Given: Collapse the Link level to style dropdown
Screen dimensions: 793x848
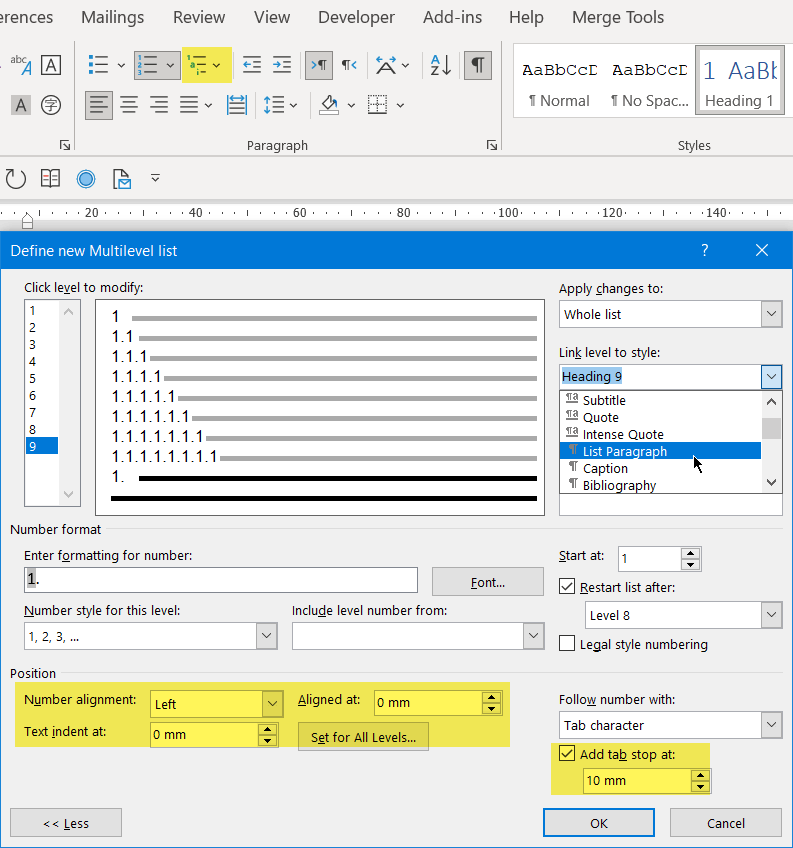Looking at the screenshot, I should click(x=771, y=376).
